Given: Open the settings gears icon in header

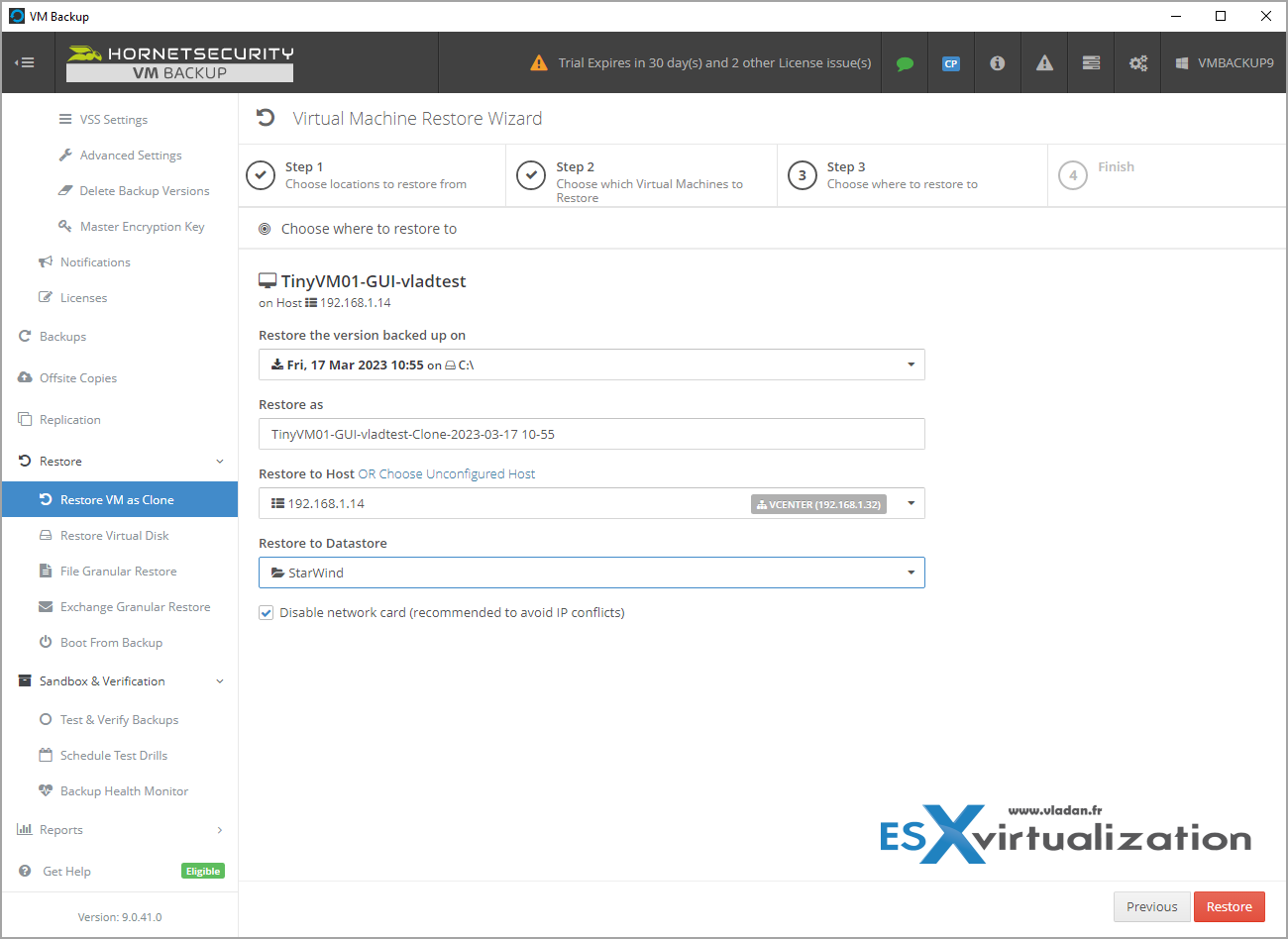Looking at the screenshot, I should point(1137,63).
